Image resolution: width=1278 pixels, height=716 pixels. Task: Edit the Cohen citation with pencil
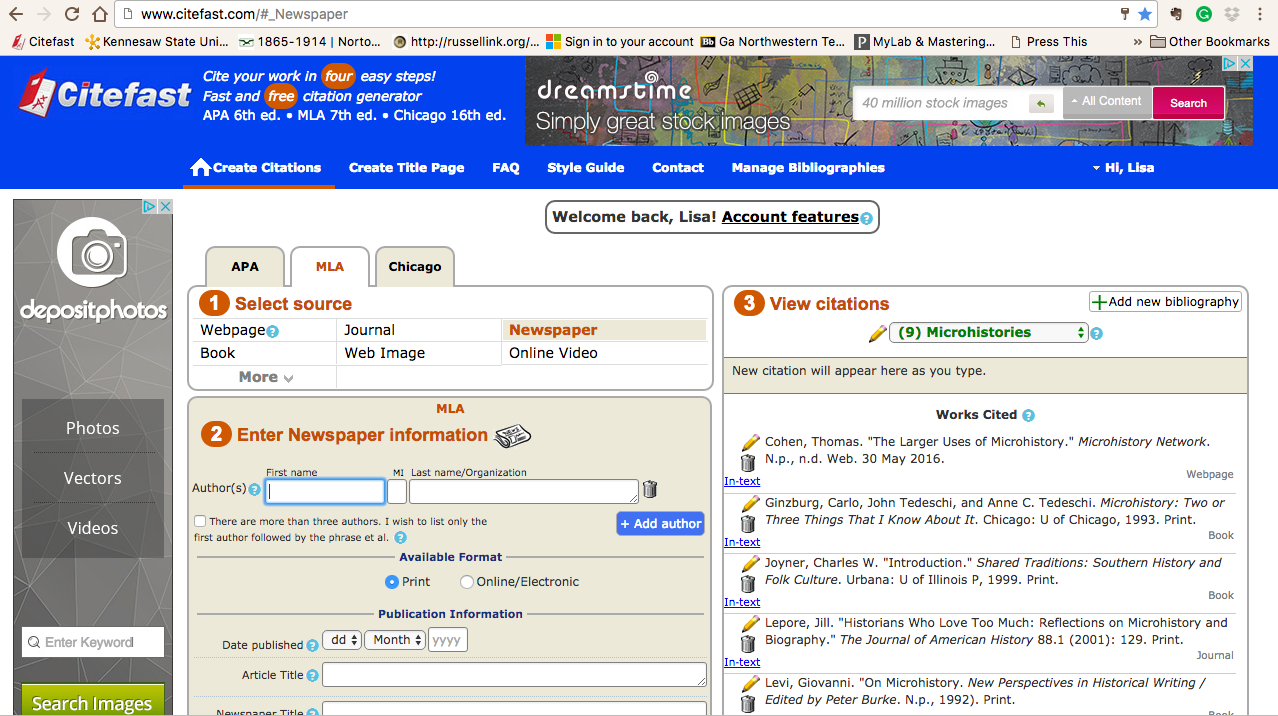(x=750, y=442)
